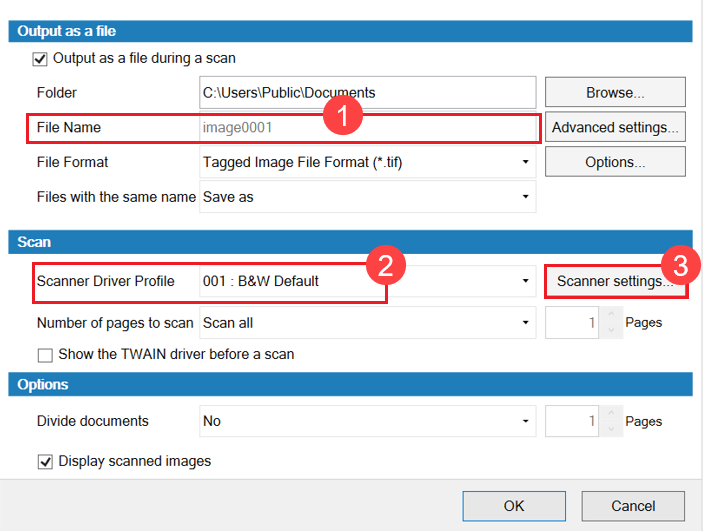Open the File Format dropdown

[368, 162]
